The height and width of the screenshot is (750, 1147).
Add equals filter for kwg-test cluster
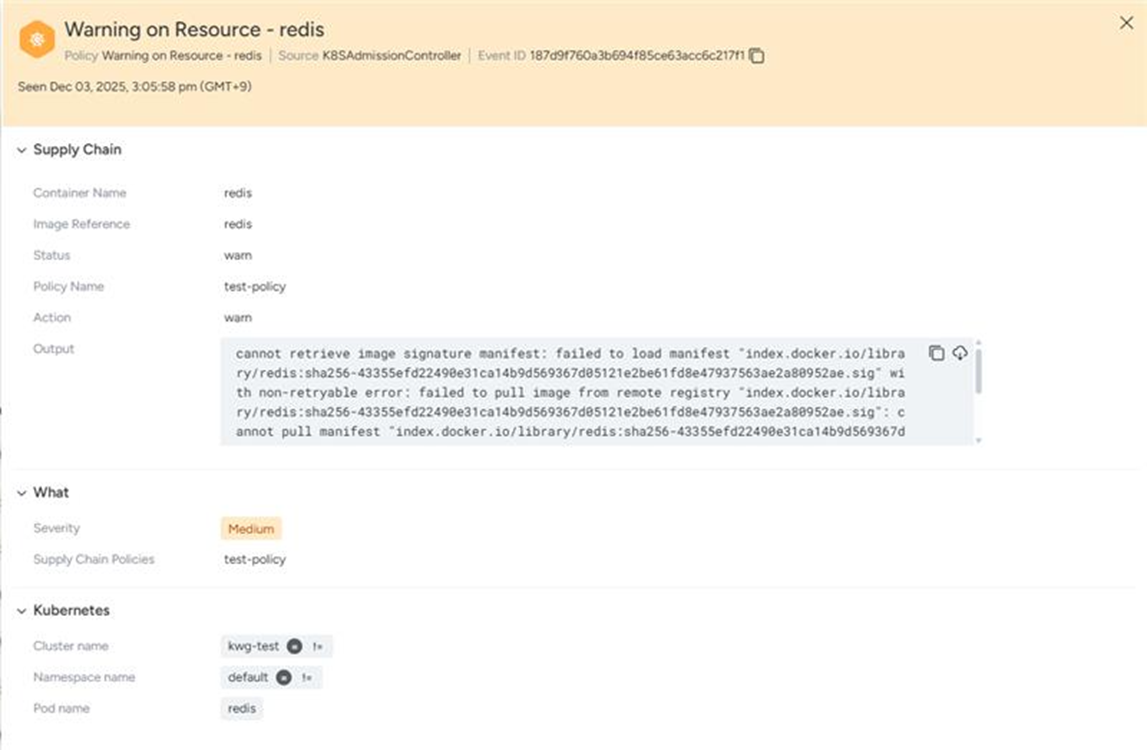(x=294, y=646)
